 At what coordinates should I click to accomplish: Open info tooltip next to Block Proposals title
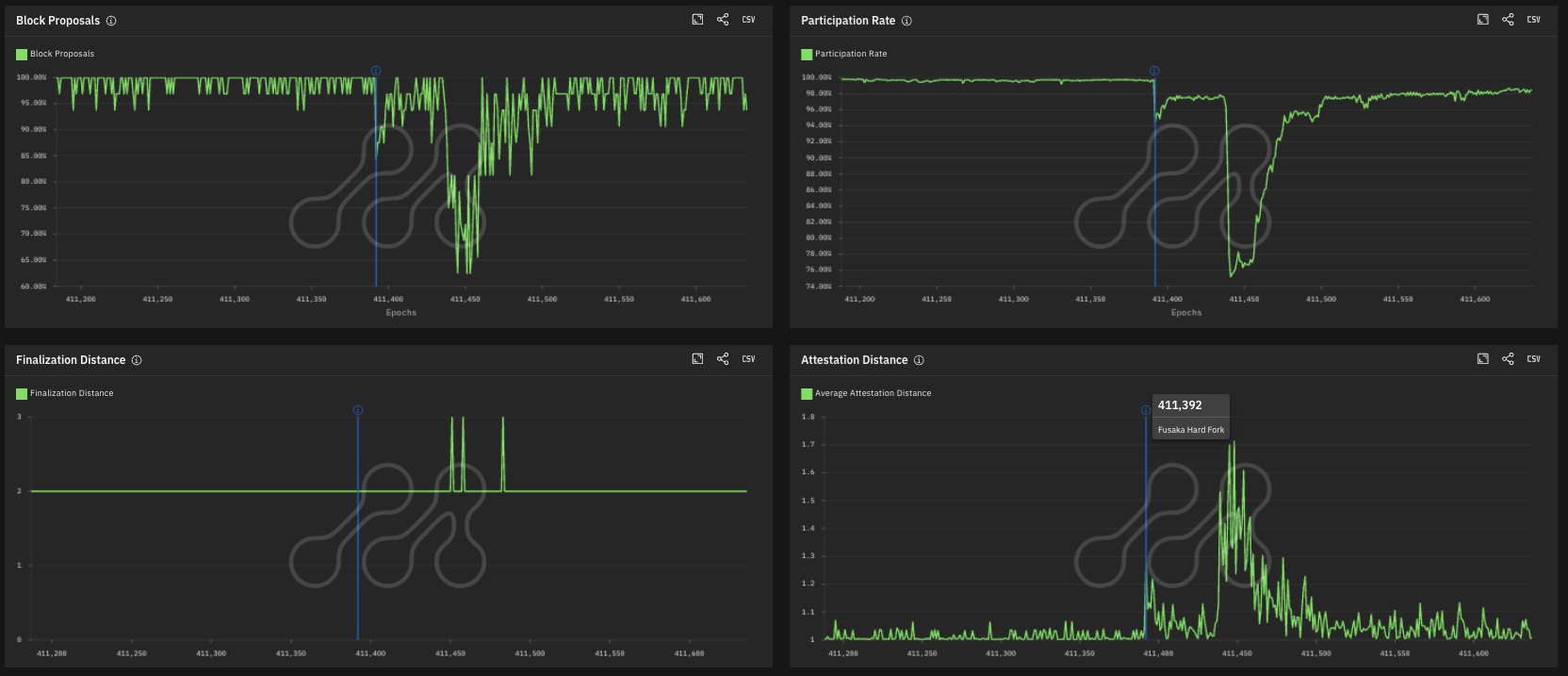pyautogui.click(x=111, y=21)
